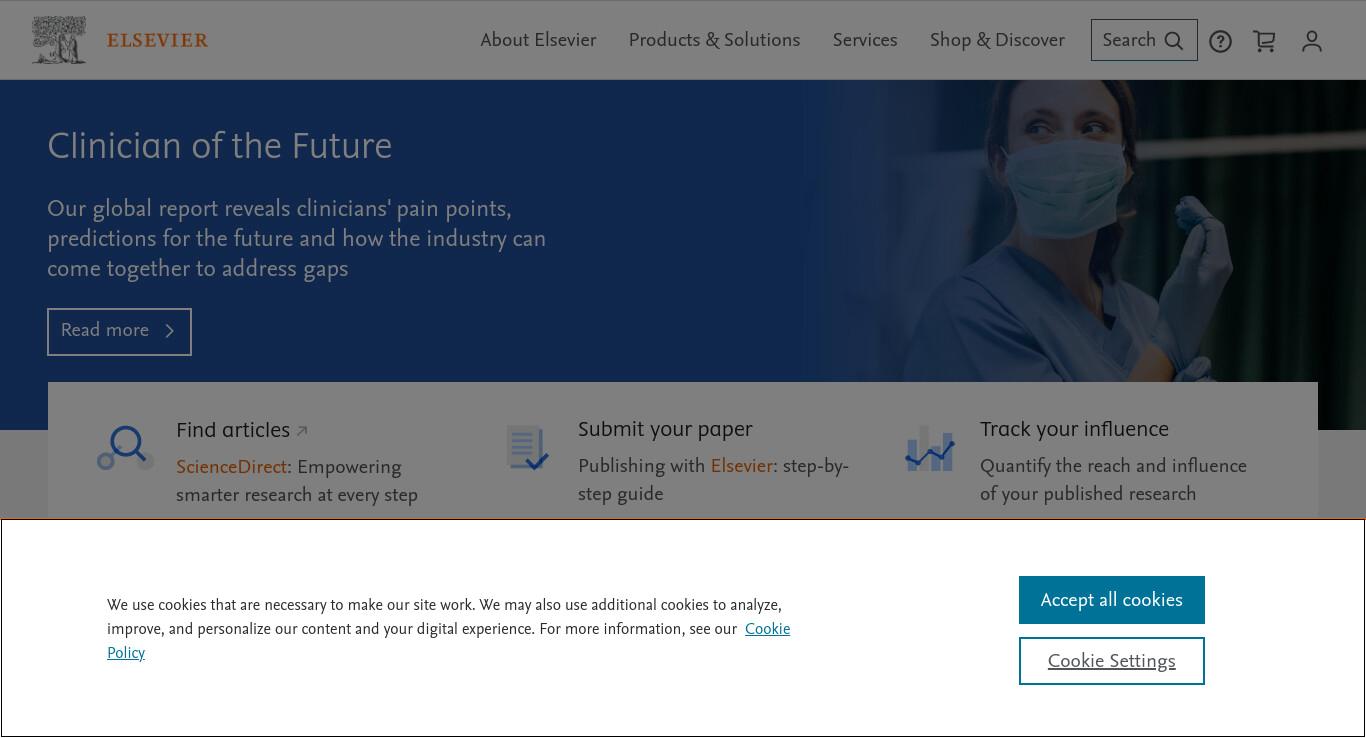Open the Products & Solutions menu
The width and height of the screenshot is (1366, 738).
point(714,40)
